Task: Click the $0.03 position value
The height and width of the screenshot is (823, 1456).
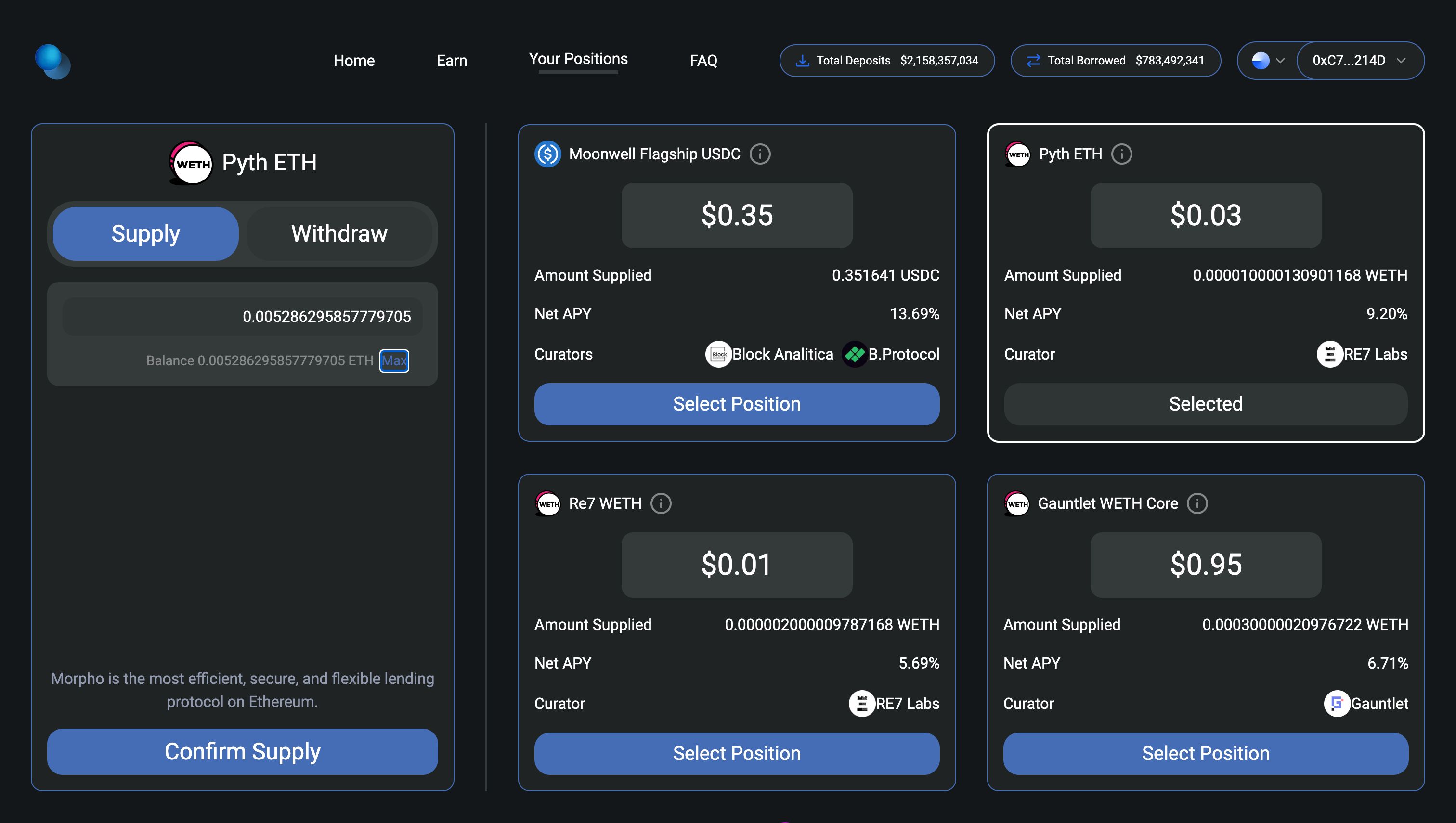Action: tap(1206, 215)
